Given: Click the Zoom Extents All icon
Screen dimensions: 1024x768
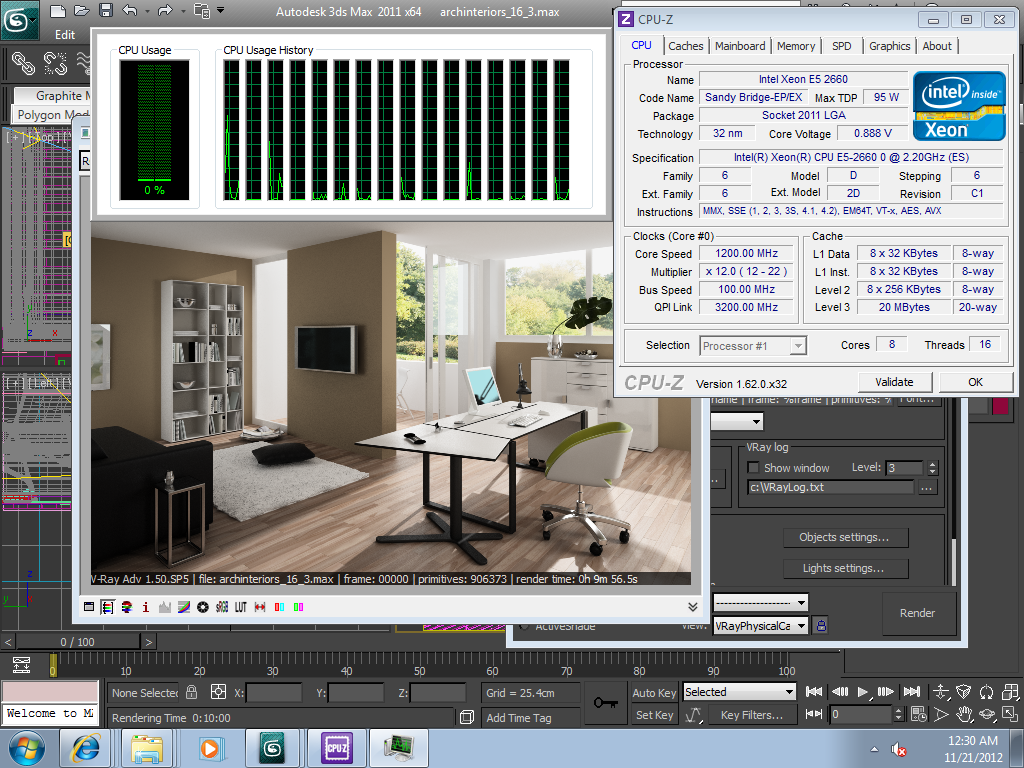Looking at the screenshot, I should 1010,692.
